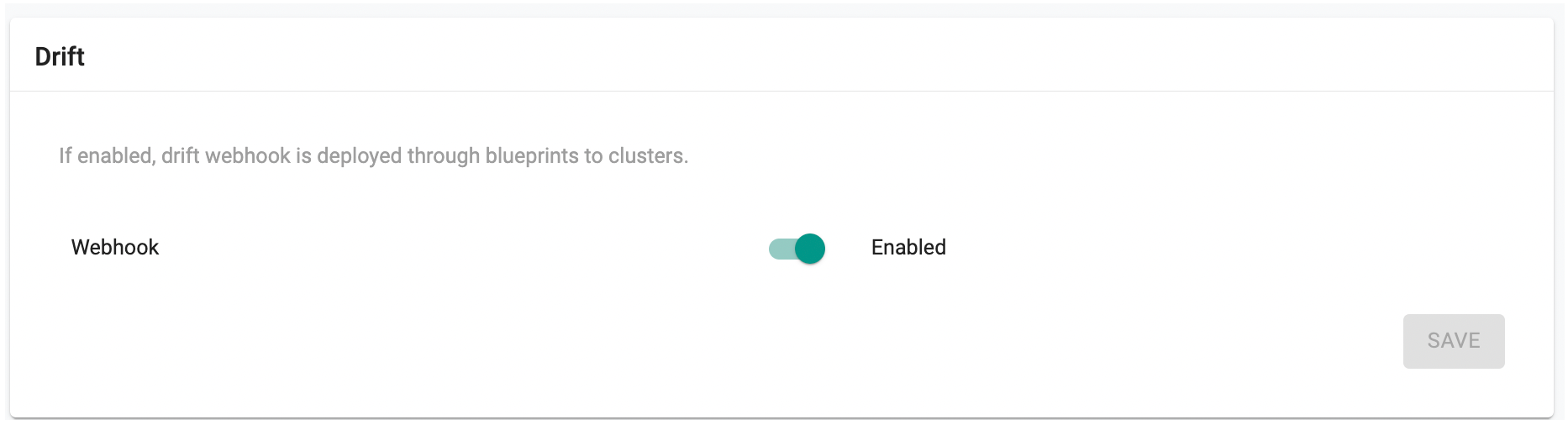Disable the Webhook toggle switch

coord(797,249)
